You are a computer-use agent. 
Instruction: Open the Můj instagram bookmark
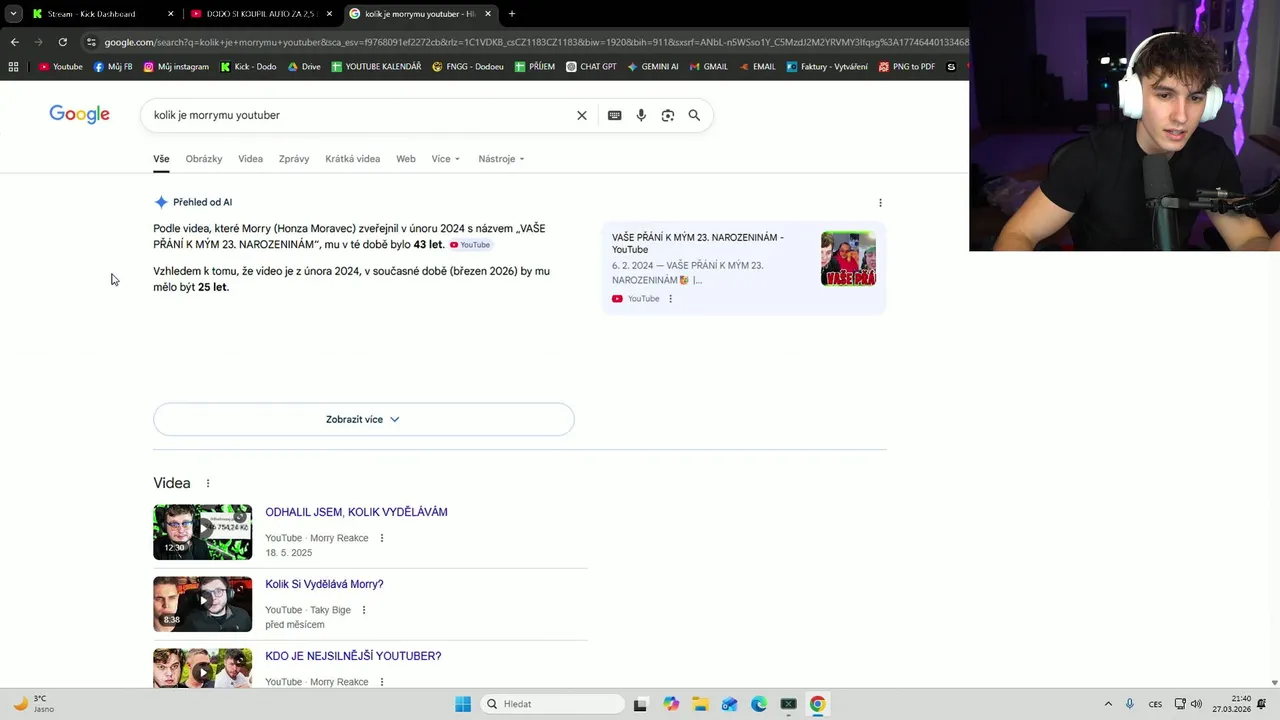click(x=176, y=67)
